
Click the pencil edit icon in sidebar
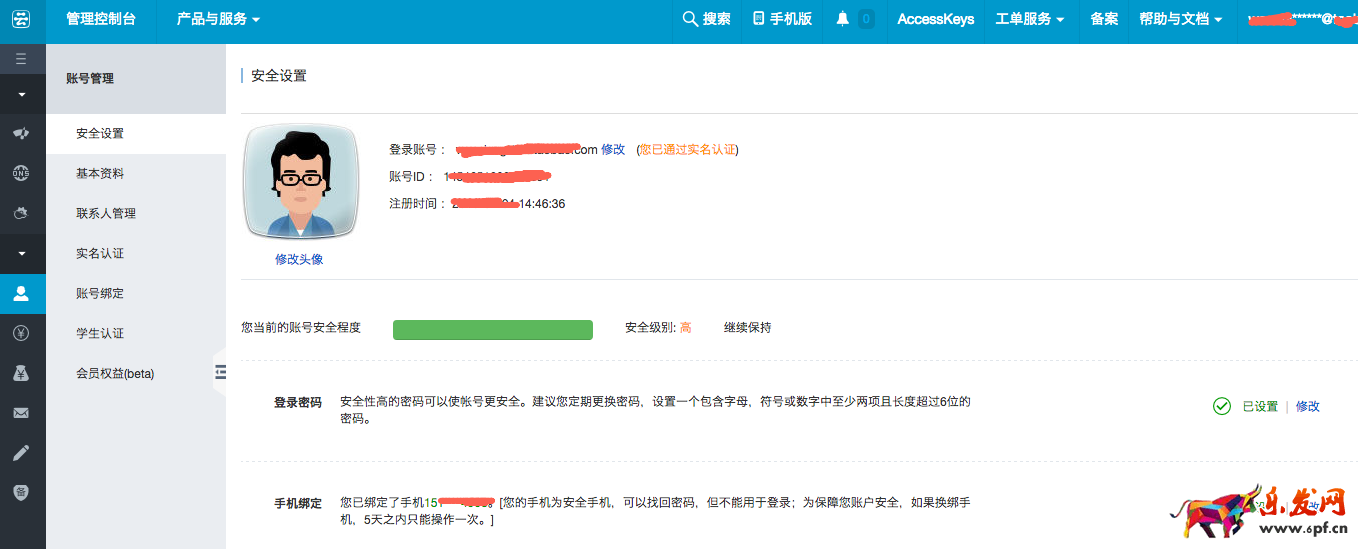(21, 453)
